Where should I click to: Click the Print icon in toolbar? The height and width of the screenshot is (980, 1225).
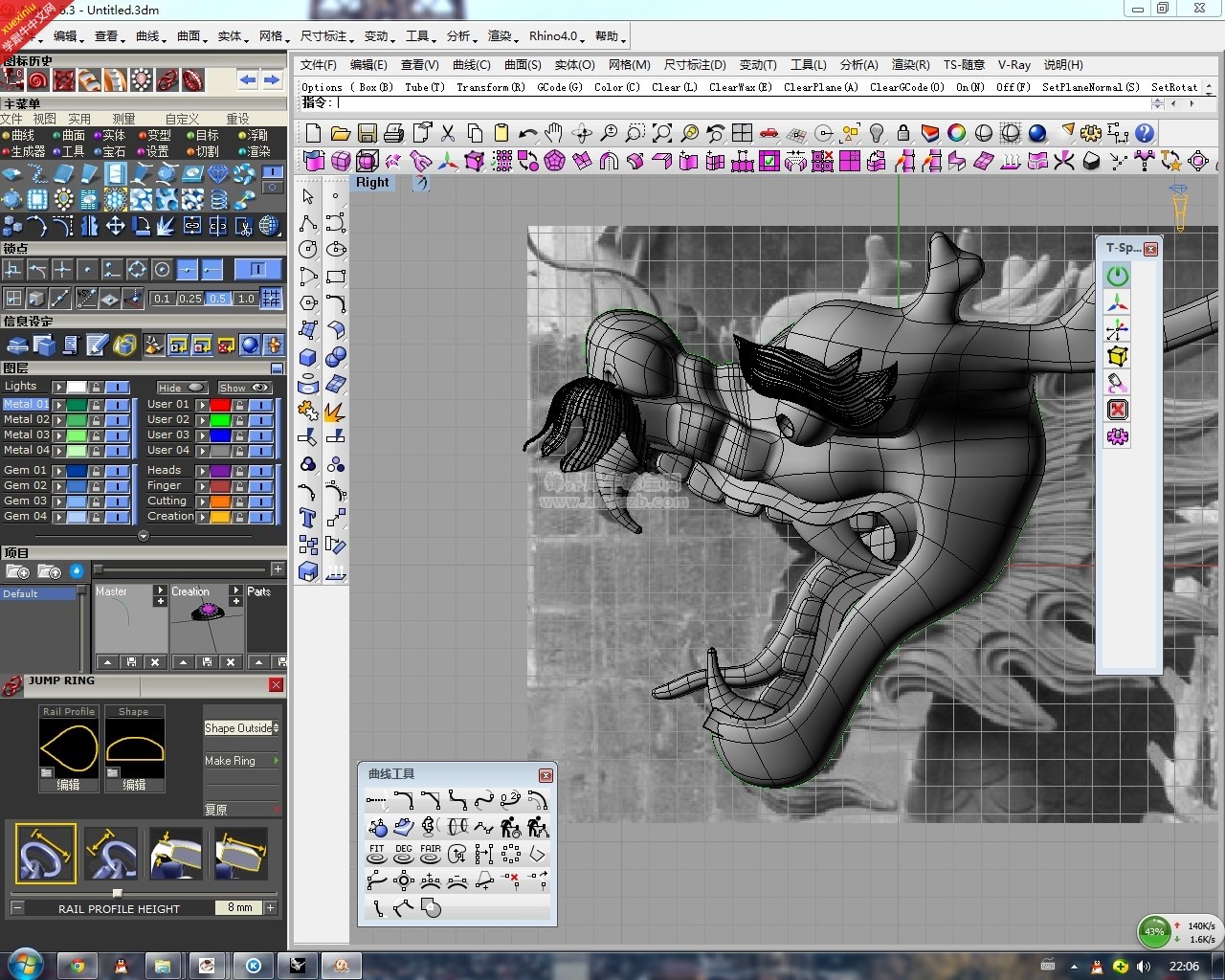(393, 133)
